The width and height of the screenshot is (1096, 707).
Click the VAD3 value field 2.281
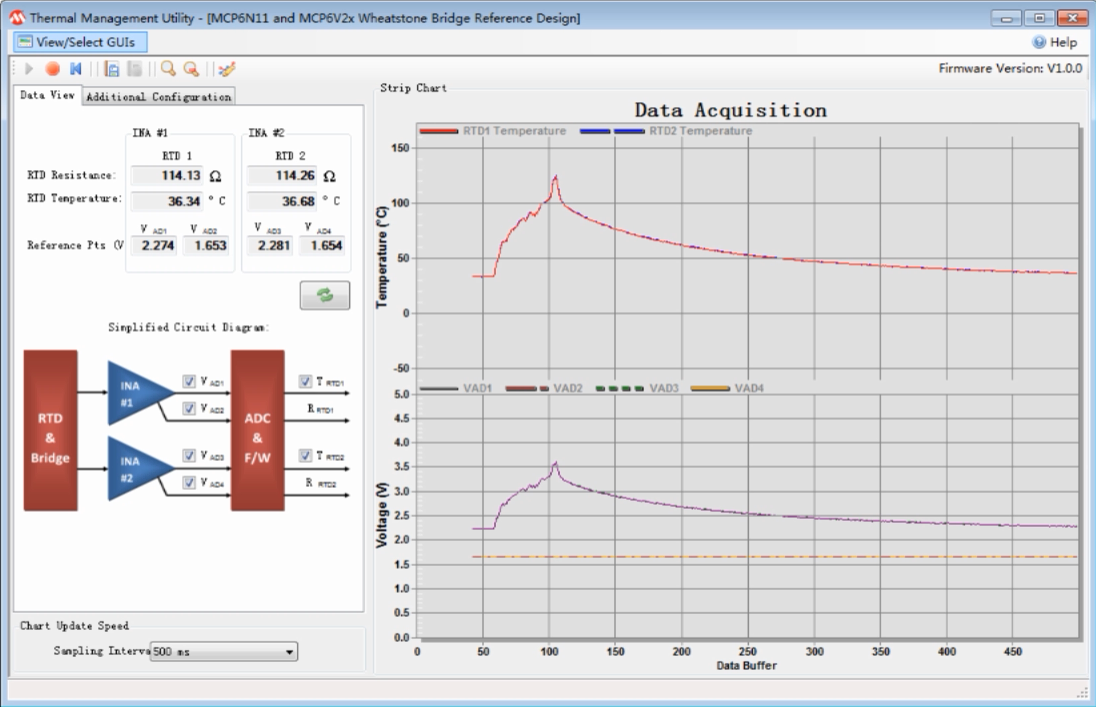[x=271, y=245]
